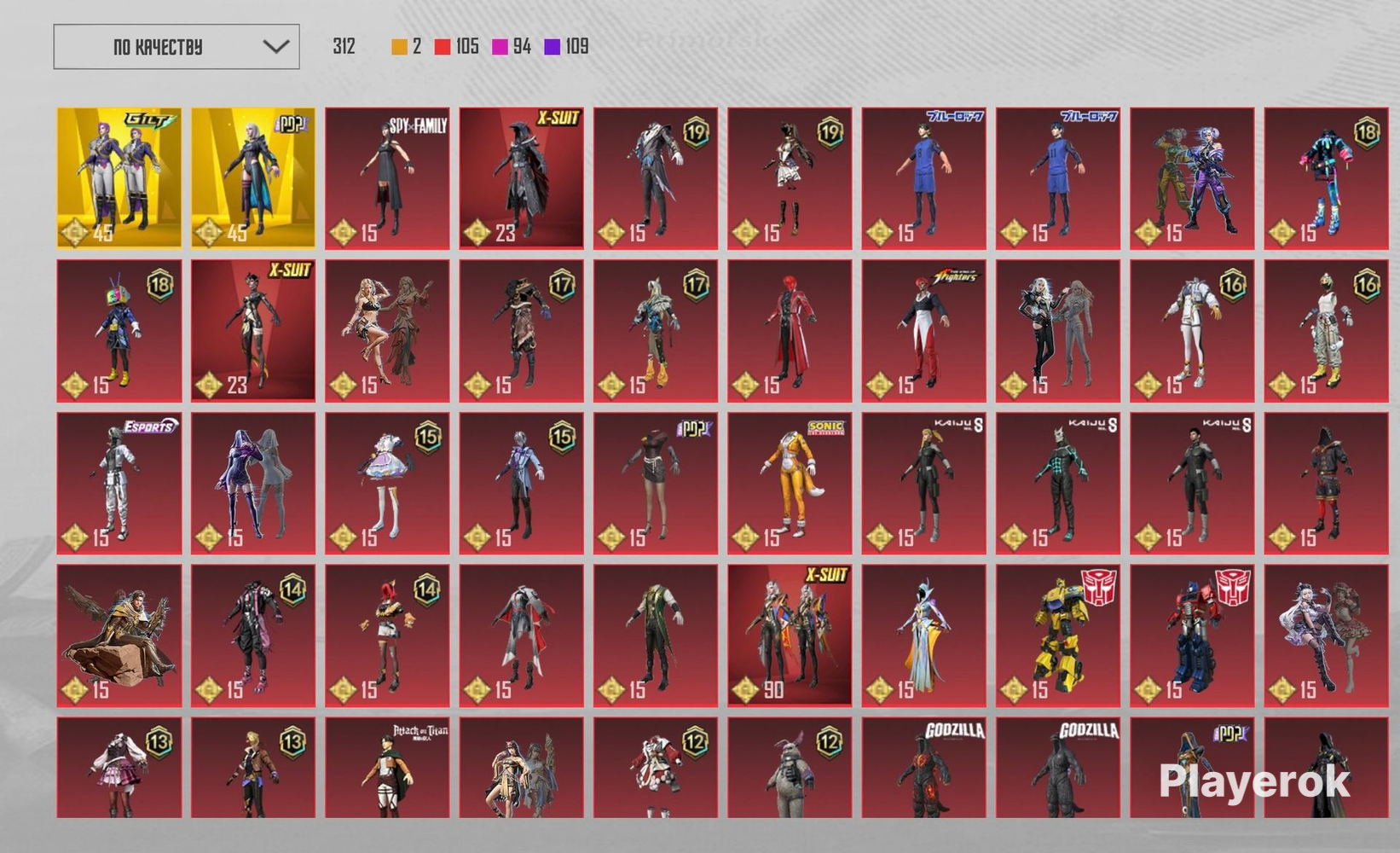Open the ESPORTS white outfit card

pos(119,484)
